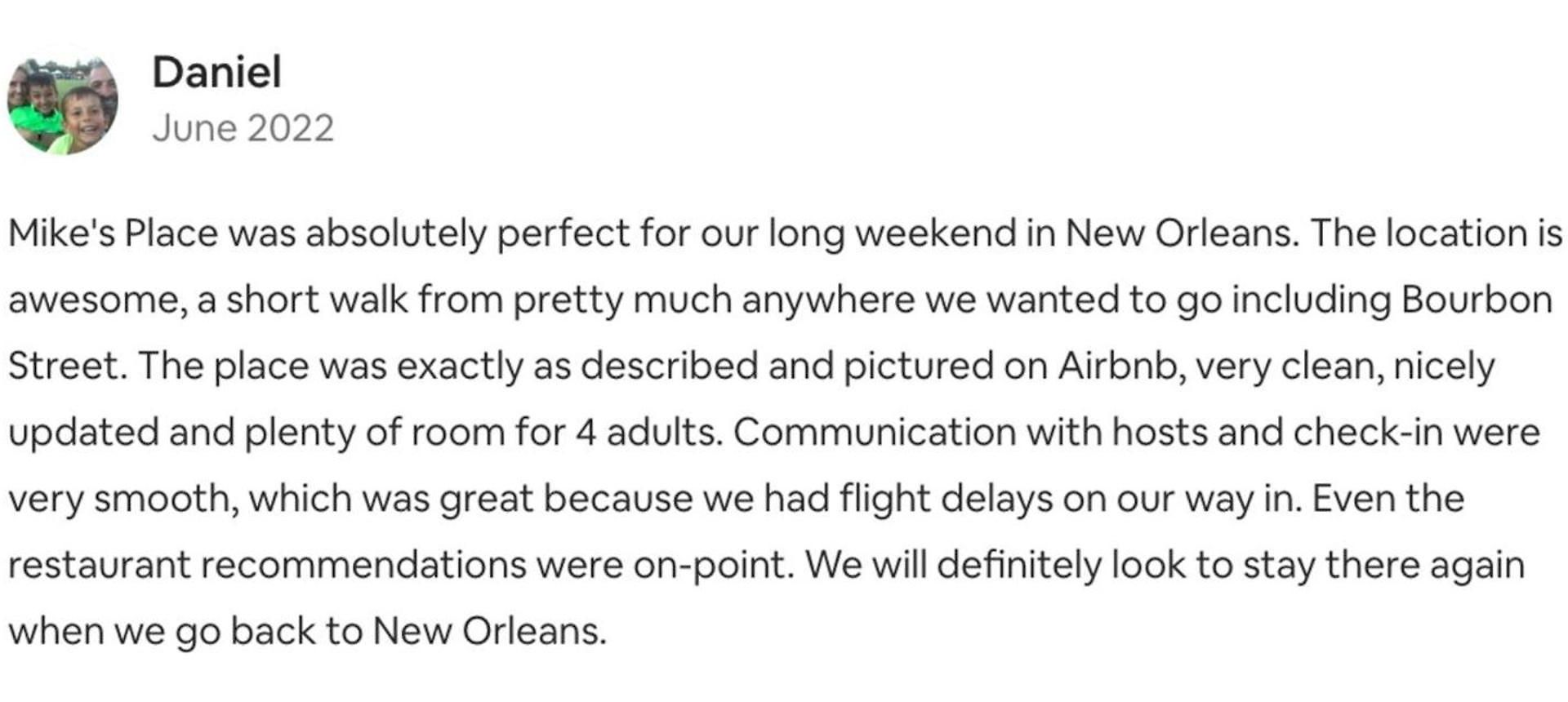This screenshot has height=702, width=1568.
Task: Click the word "Bourbon" in review
Action: coord(1477,300)
